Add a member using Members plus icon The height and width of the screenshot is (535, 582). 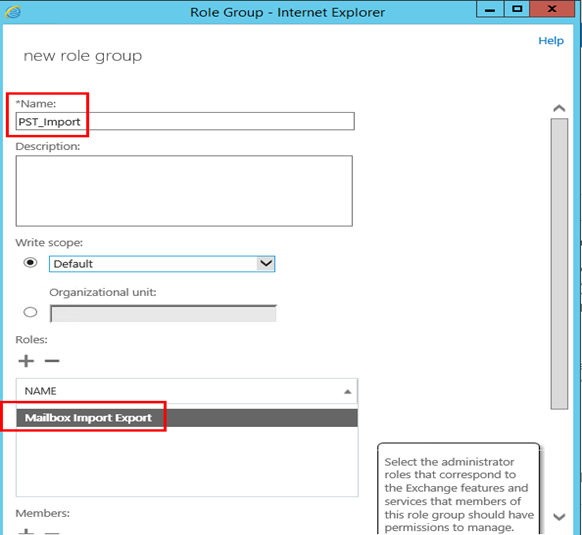click(x=26, y=532)
